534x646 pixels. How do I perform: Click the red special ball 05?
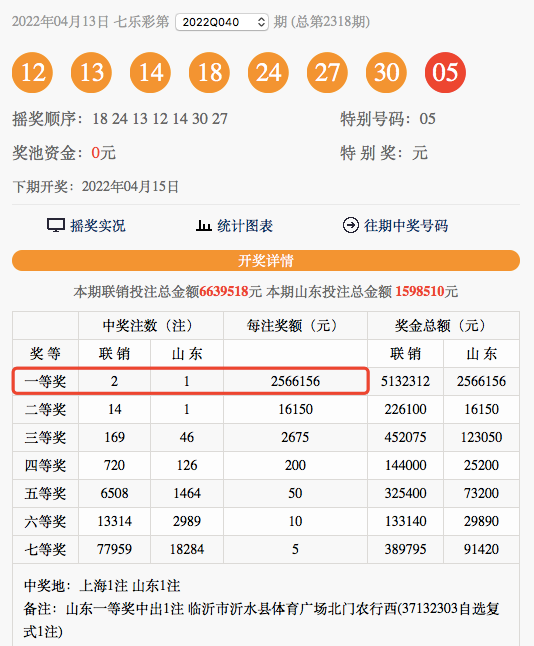click(445, 73)
